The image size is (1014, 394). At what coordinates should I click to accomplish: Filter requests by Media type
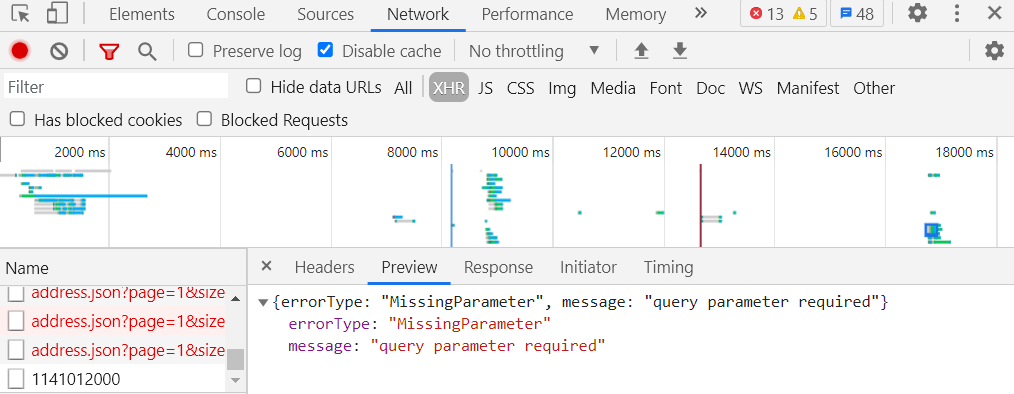click(x=613, y=88)
